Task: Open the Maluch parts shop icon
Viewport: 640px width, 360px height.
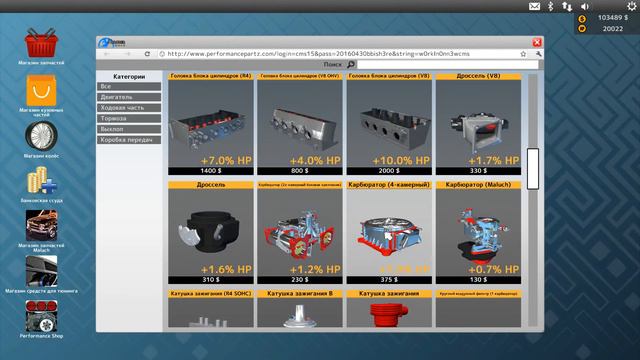Action: click(x=41, y=226)
